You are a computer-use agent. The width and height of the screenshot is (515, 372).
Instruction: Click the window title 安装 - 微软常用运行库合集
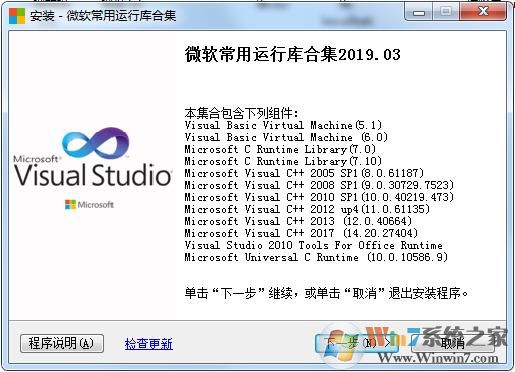tap(103, 16)
